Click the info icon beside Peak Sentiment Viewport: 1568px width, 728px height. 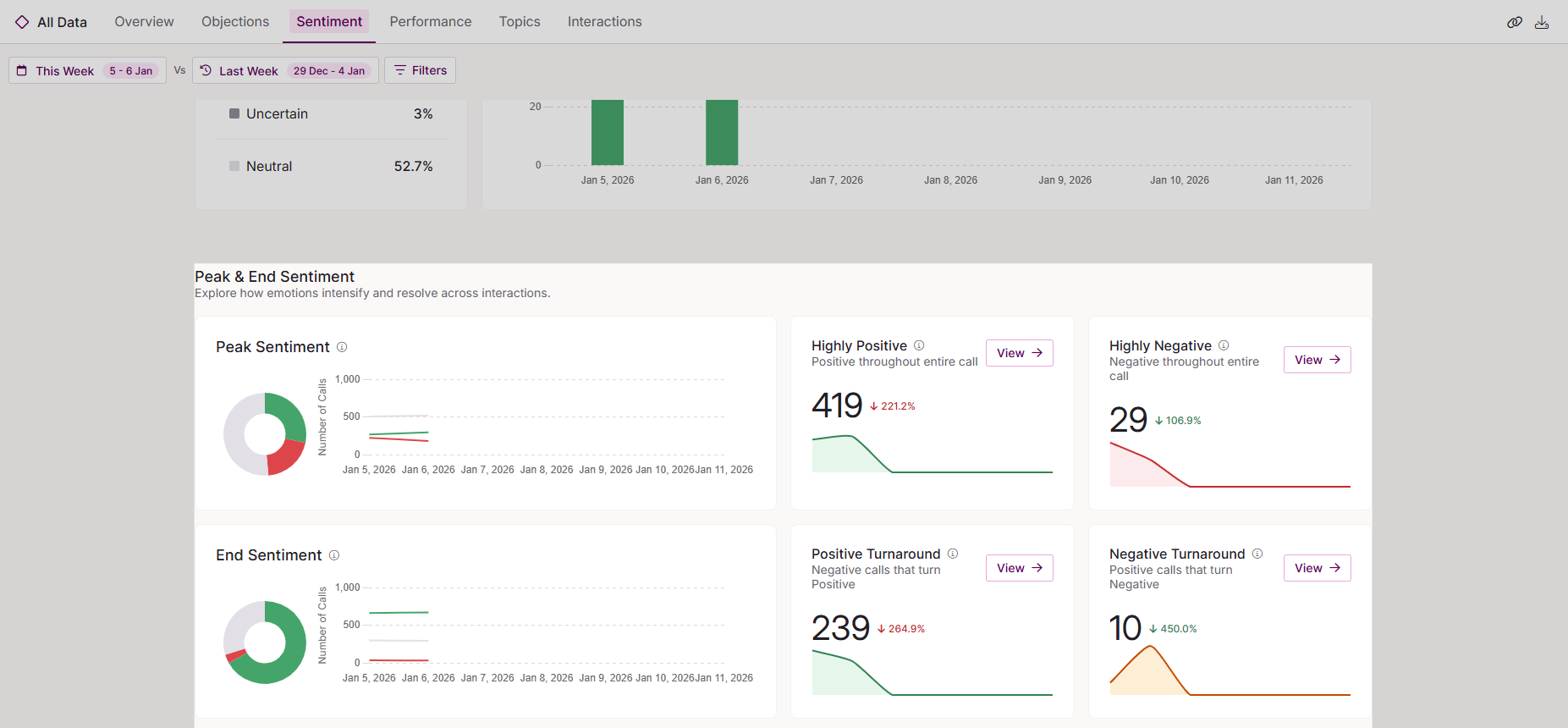click(x=342, y=347)
